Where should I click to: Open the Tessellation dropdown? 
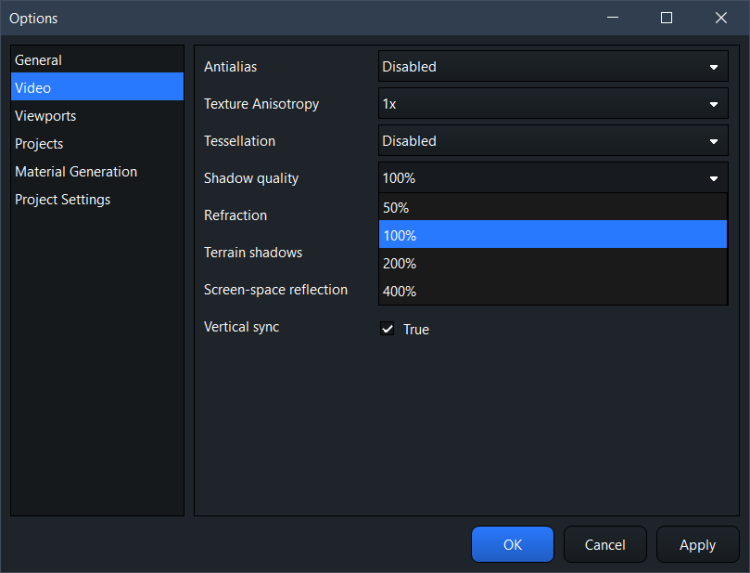pos(552,141)
